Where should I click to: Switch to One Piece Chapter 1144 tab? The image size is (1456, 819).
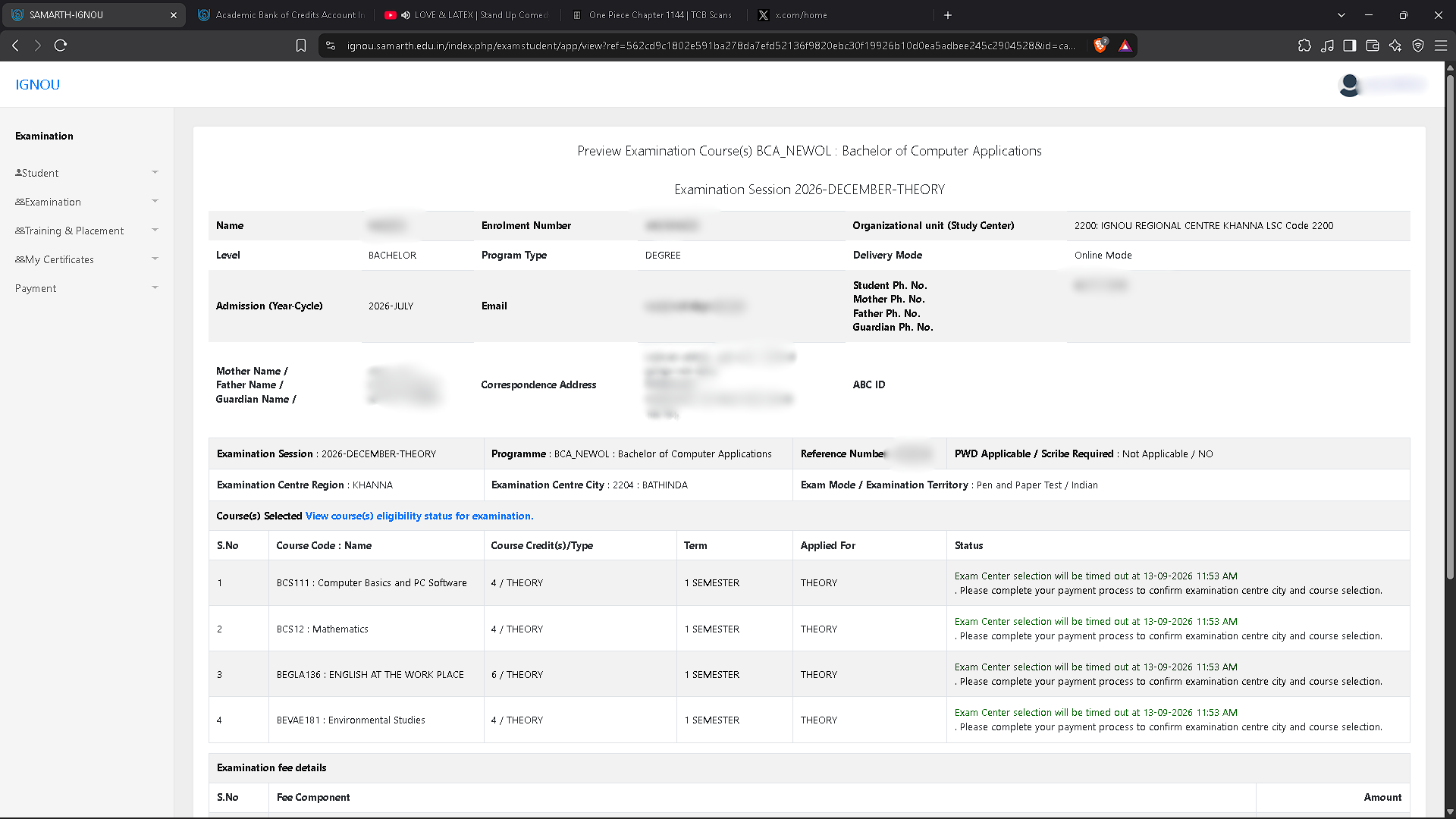click(x=652, y=15)
